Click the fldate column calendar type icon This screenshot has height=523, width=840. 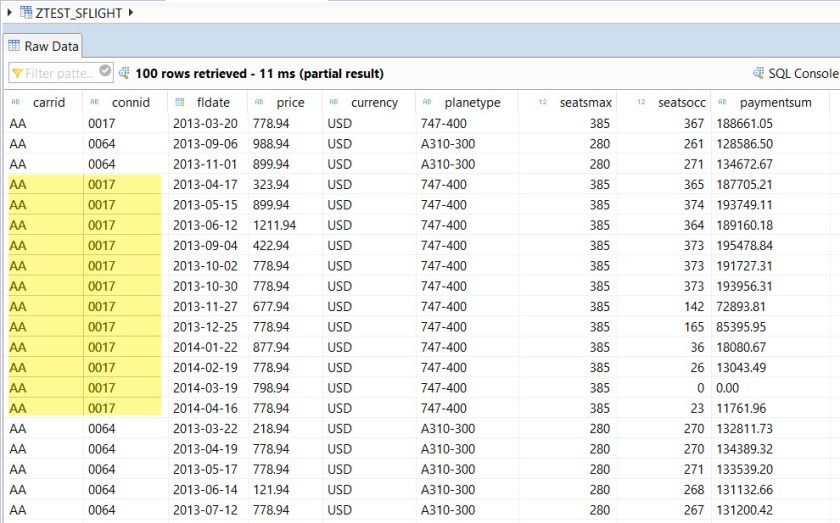(x=179, y=102)
